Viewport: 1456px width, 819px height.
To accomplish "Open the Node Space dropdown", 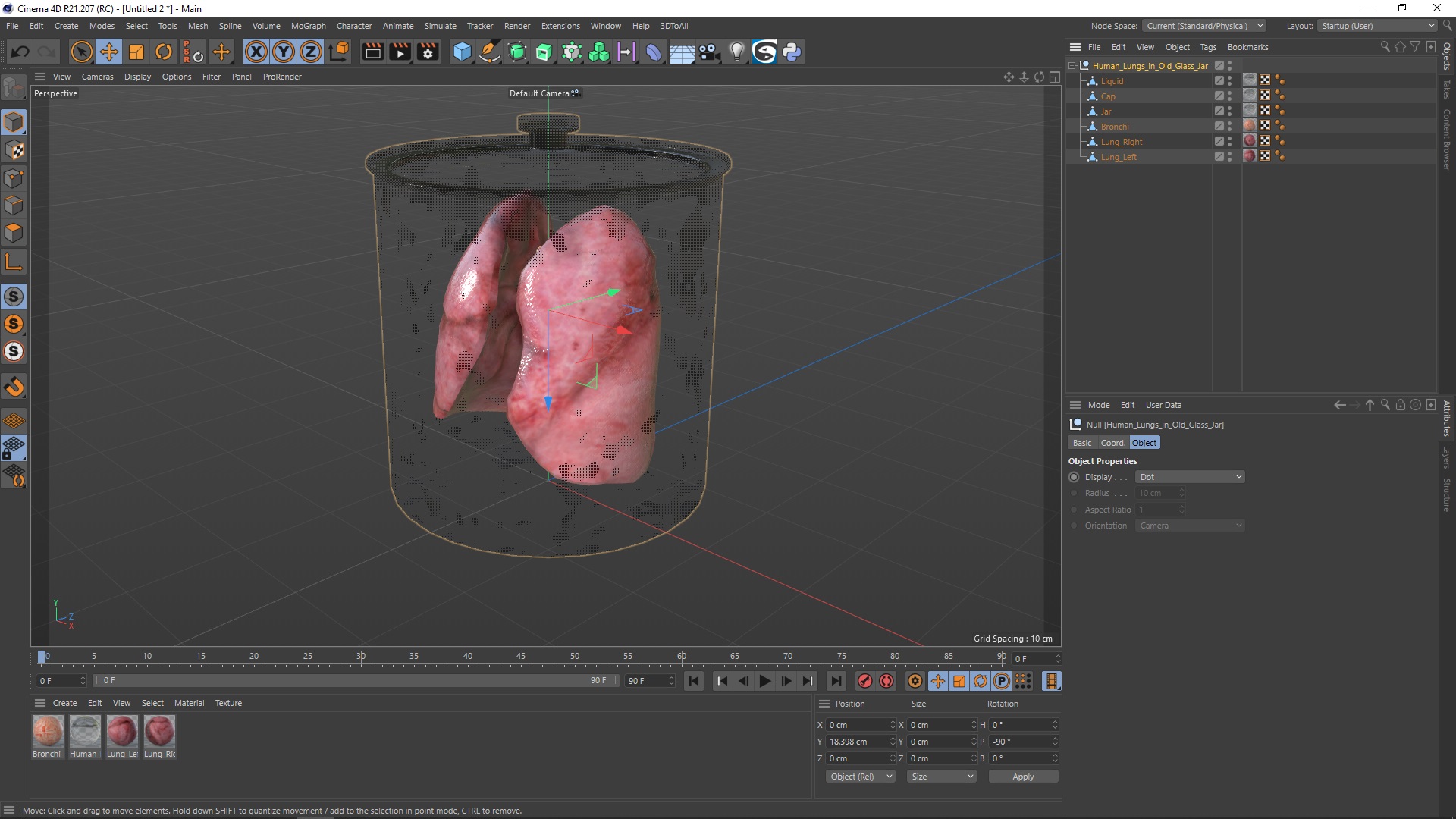I will pyautogui.click(x=1204, y=26).
